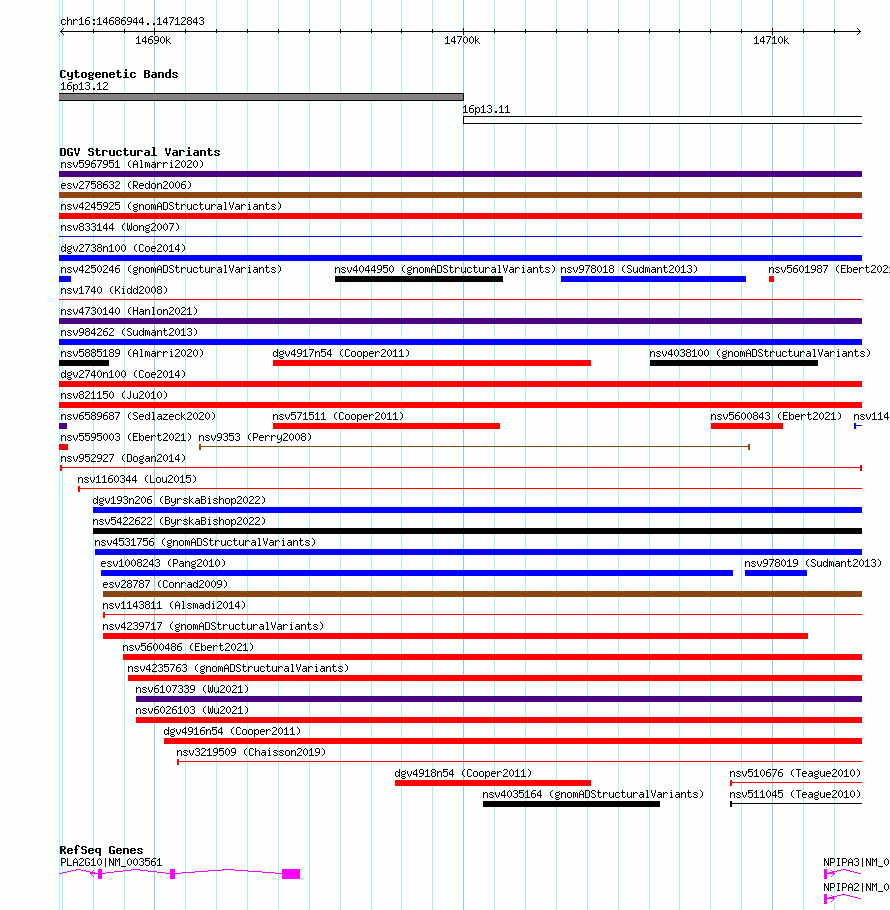Viewport: 890px width, 910px height.
Task: Select nsv952927 (Dogan2014) variant label
Action: [x=123, y=458]
